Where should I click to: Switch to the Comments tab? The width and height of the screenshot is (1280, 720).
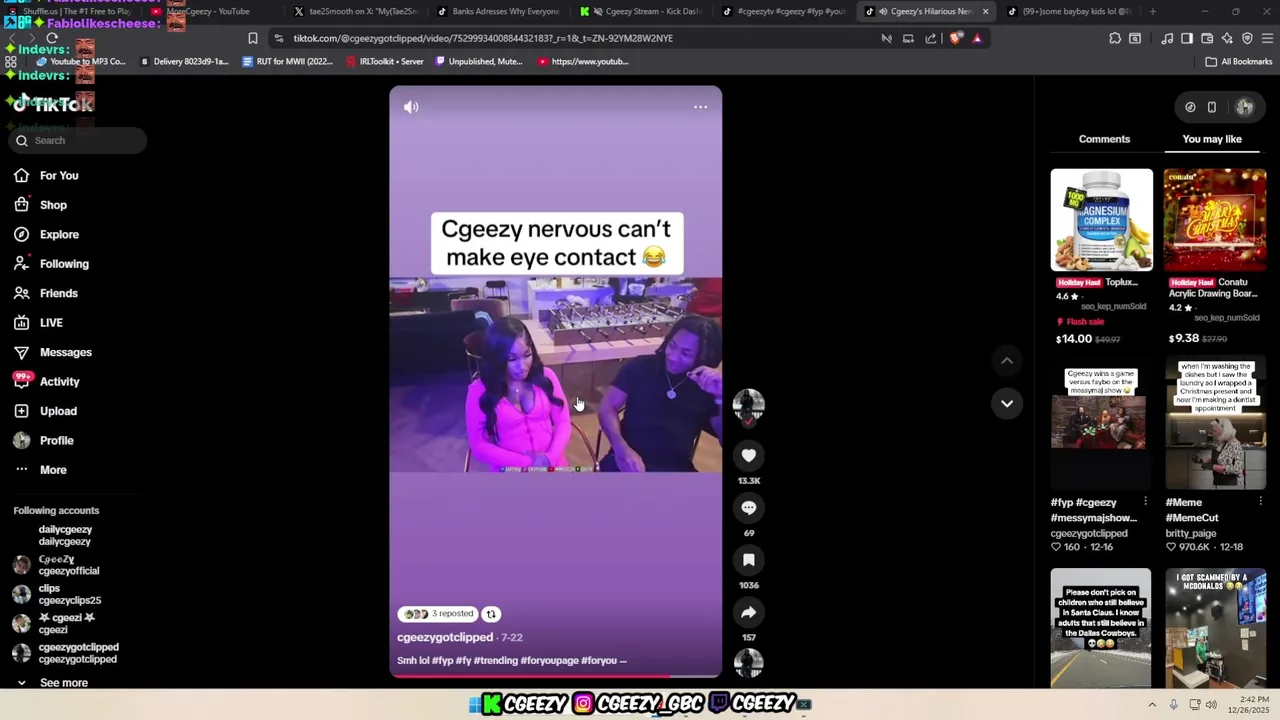(1104, 139)
